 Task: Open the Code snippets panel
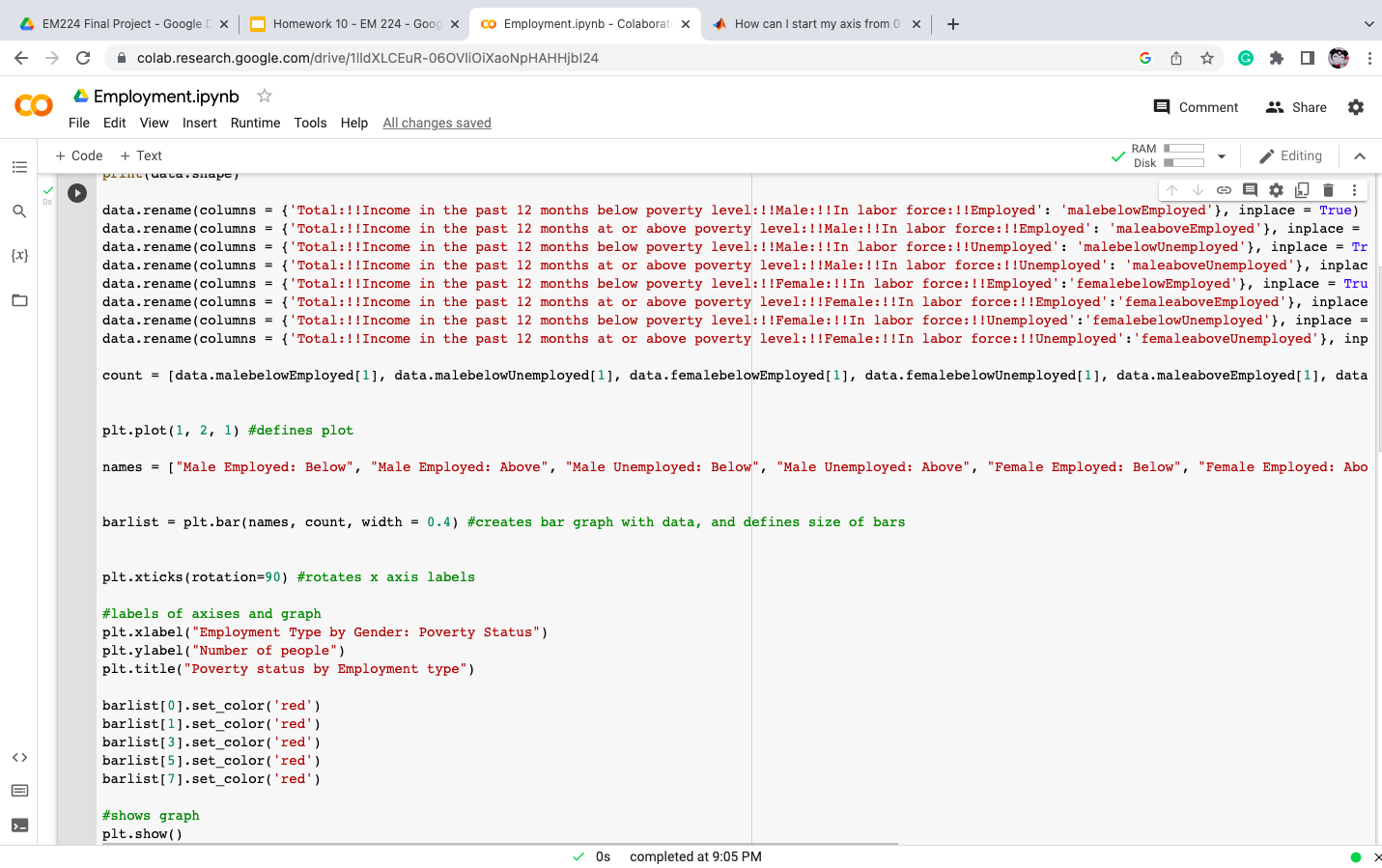(19, 757)
